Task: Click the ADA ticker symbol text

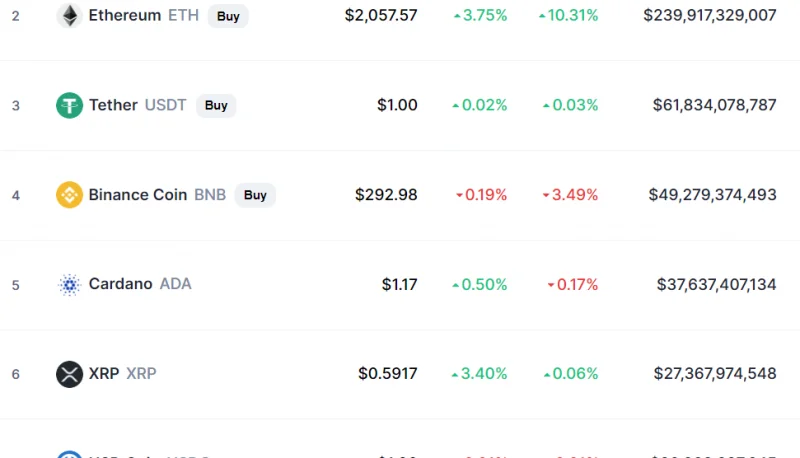Action: point(176,284)
